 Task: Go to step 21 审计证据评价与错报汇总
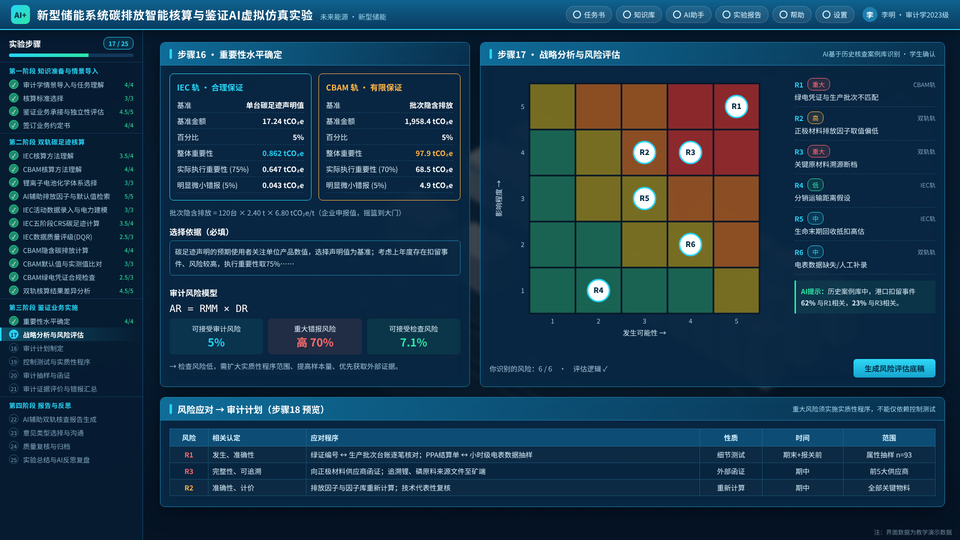pyautogui.click(x=71, y=389)
